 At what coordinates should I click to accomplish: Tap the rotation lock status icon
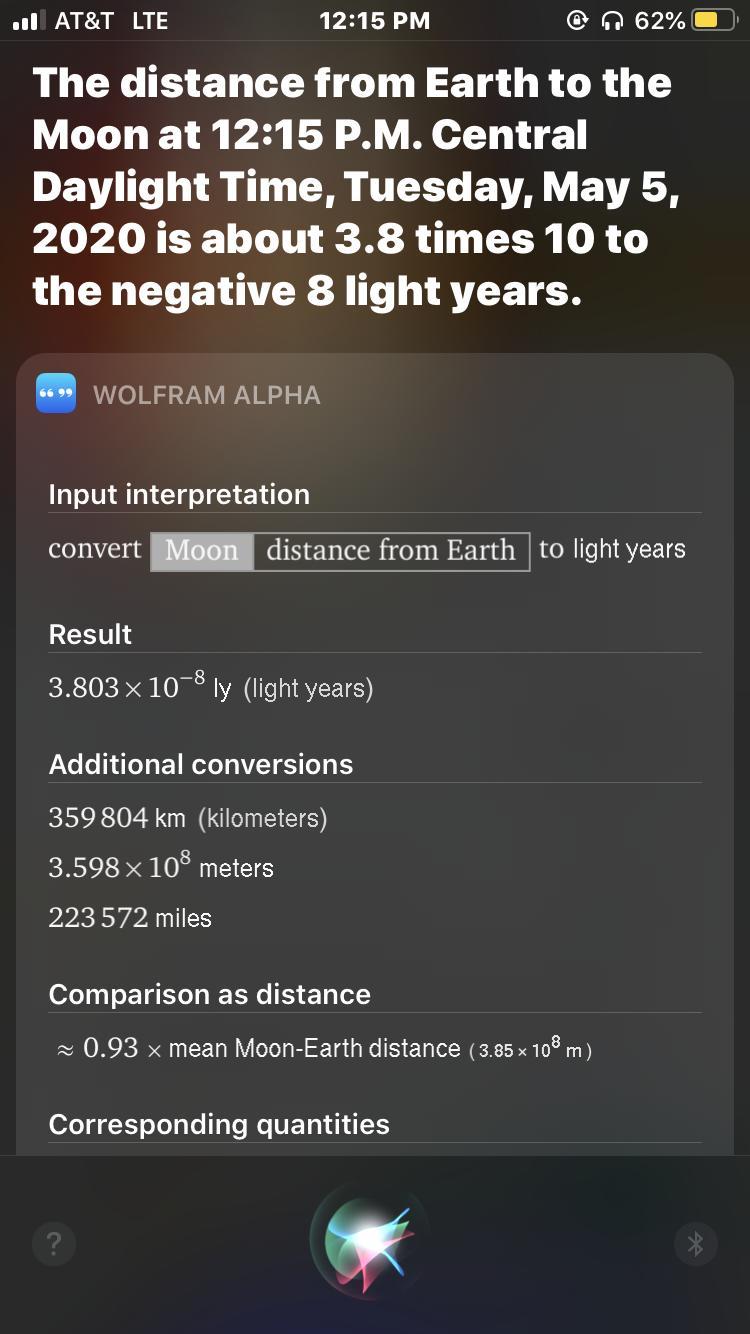pos(576,20)
